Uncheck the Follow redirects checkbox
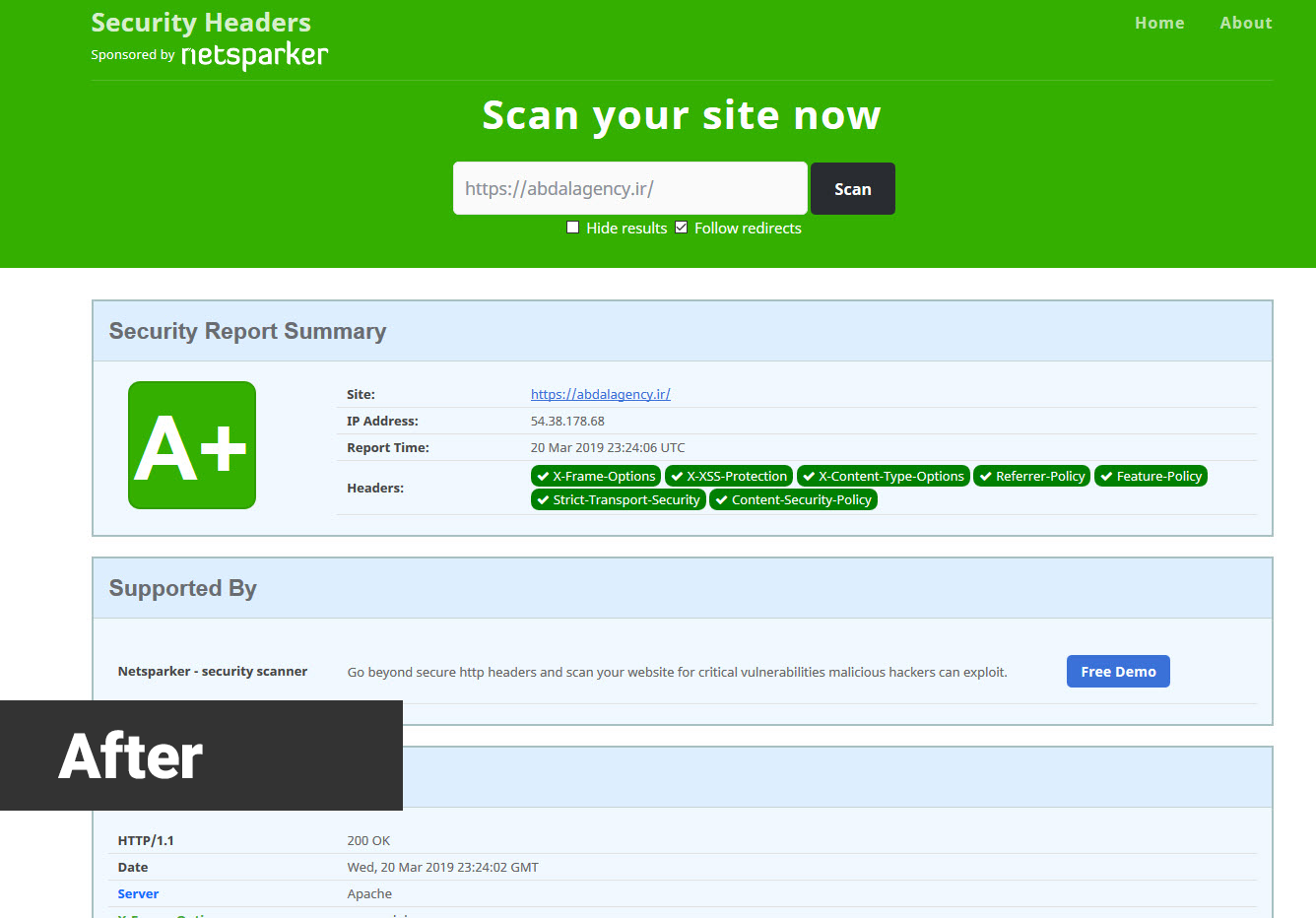The height and width of the screenshot is (918, 1316). point(681,228)
